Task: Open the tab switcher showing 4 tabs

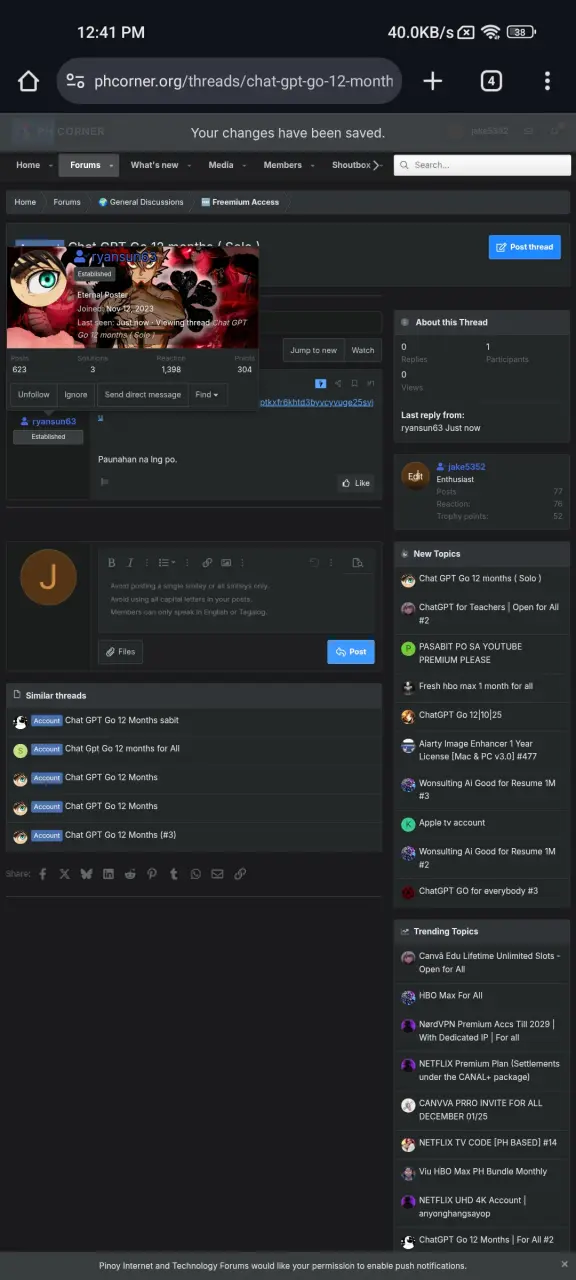Action: coord(491,81)
